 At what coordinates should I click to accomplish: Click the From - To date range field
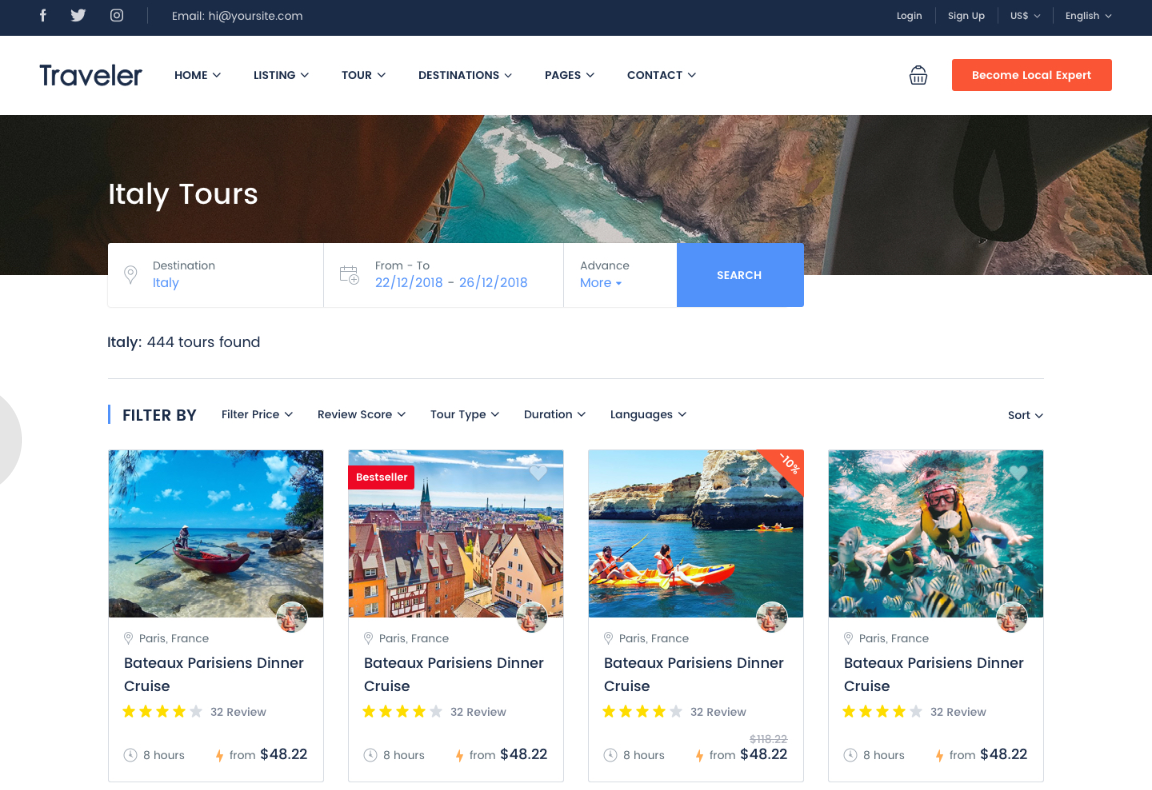pos(451,275)
